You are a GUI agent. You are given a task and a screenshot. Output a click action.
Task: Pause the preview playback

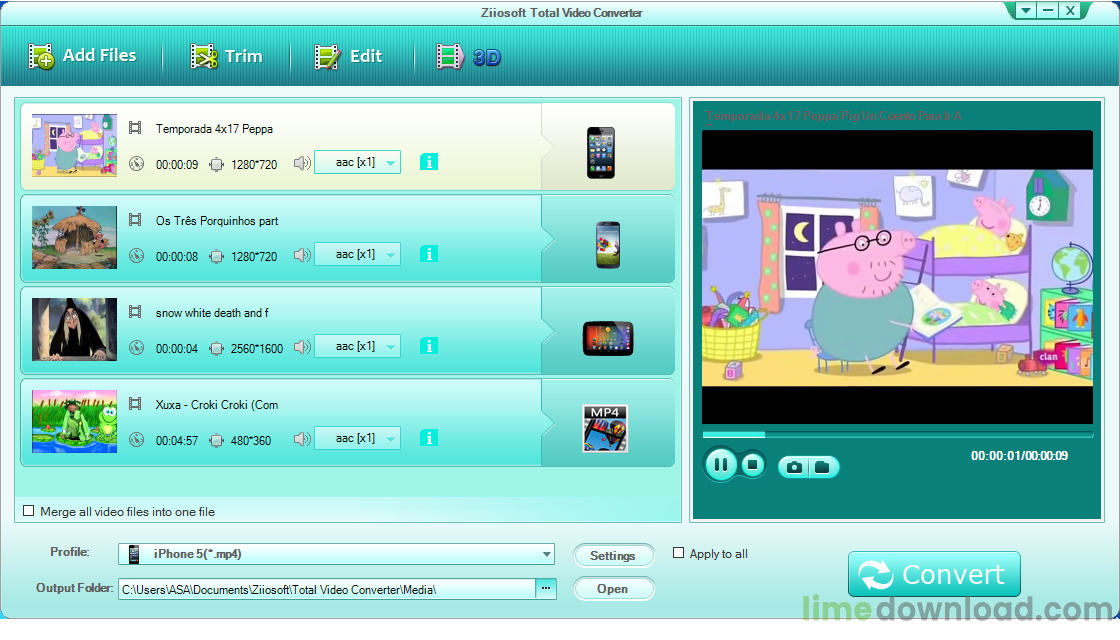[721, 465]
